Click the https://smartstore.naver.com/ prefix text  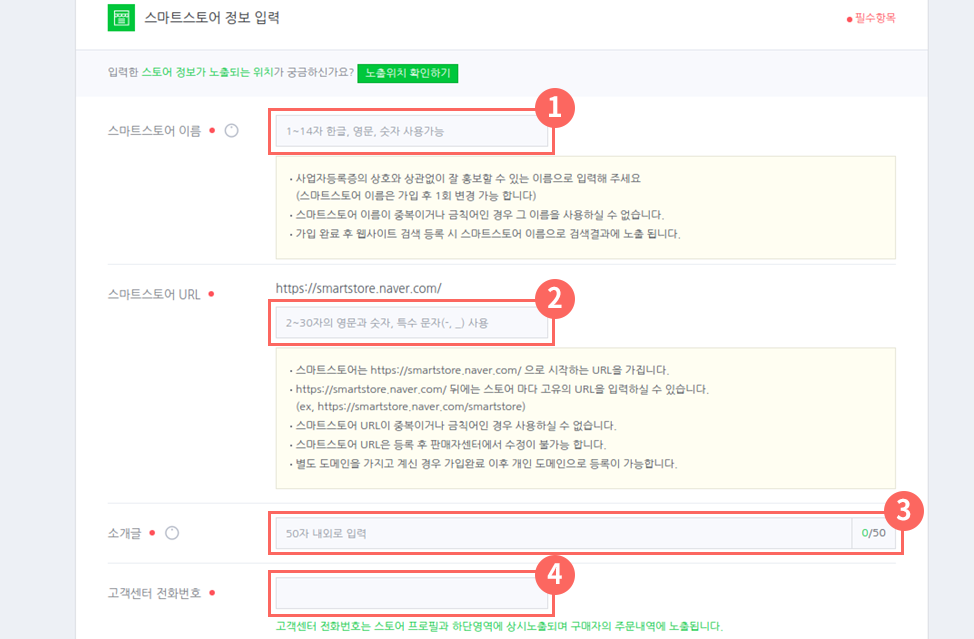click(x=358, y=288)
